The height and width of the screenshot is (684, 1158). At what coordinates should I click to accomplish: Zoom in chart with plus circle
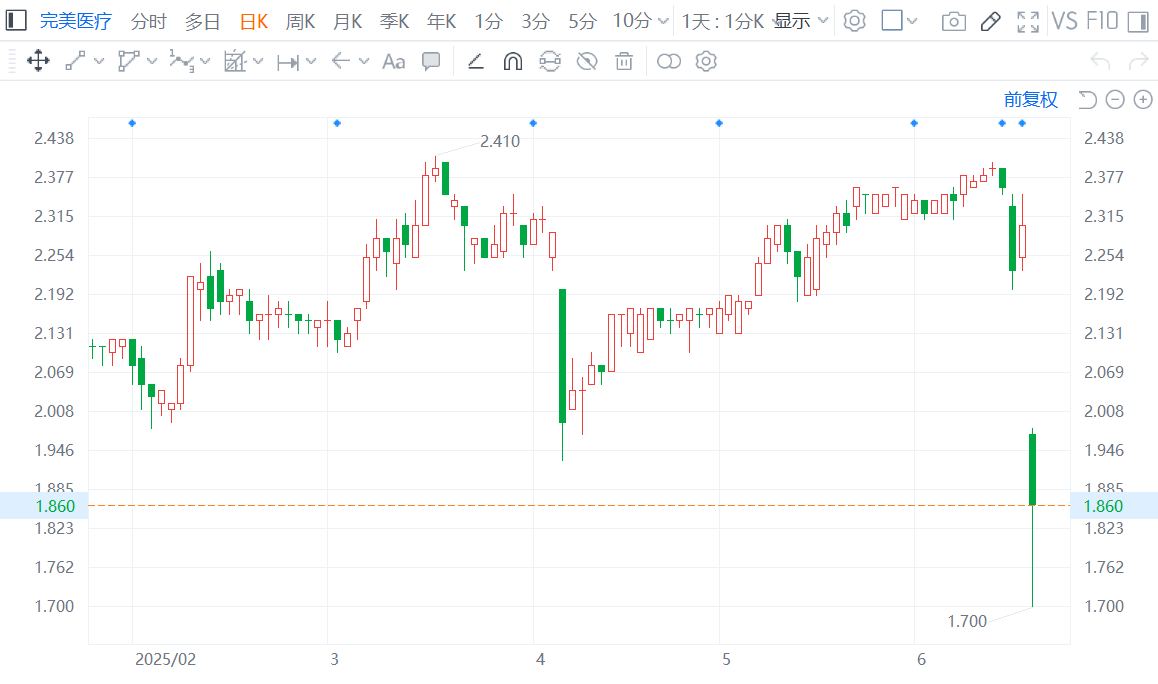(1143, 100)
